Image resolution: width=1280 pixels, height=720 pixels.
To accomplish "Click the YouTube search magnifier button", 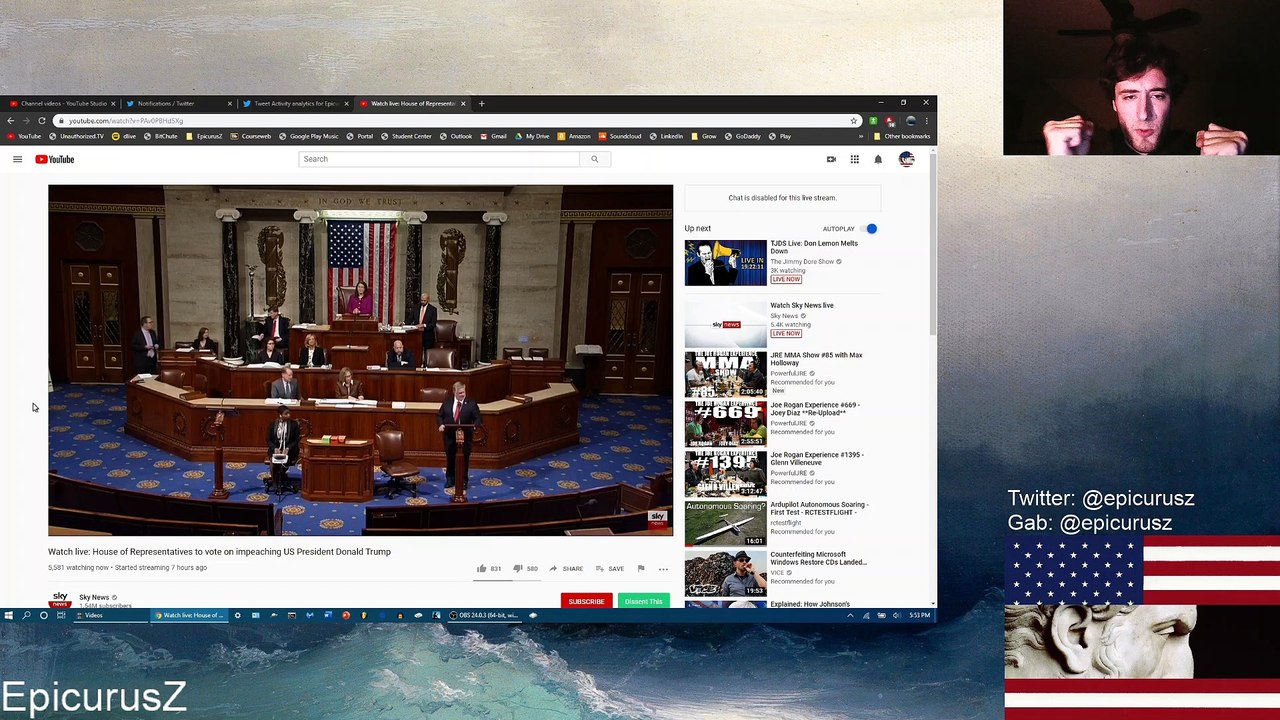I will click(594, 159).
